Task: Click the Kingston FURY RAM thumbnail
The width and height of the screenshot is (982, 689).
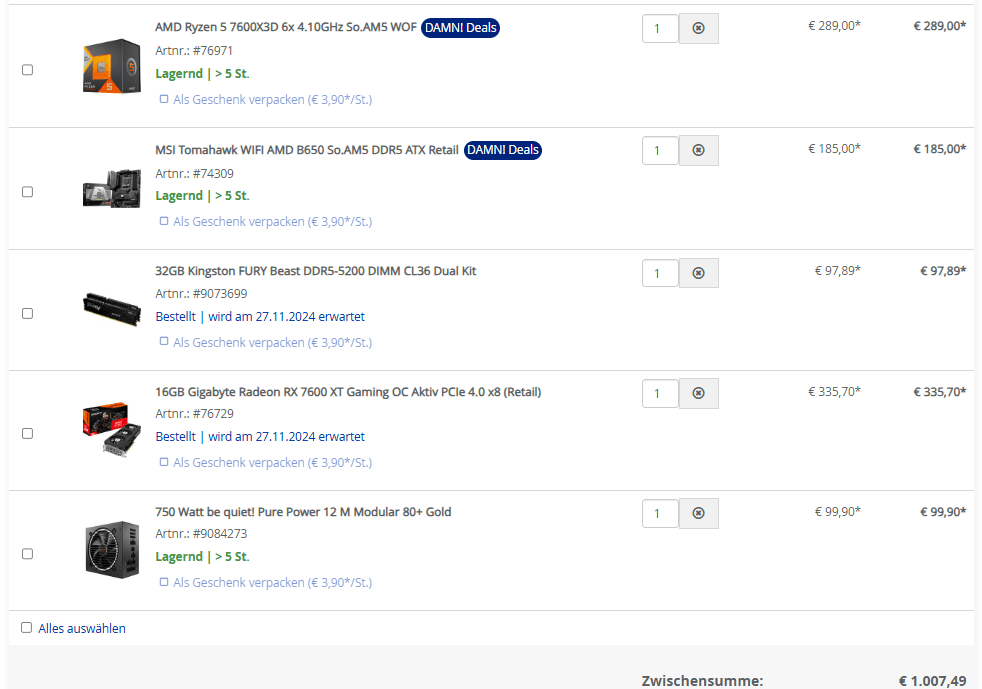Action: click(111, 309)
